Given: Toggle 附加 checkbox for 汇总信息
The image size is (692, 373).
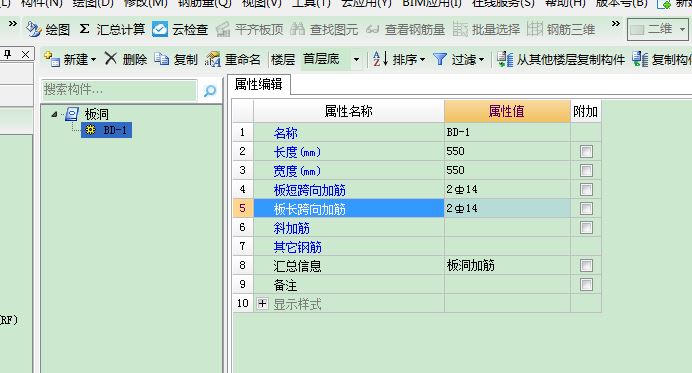Looking at the screenshot, I should point(586,265).
